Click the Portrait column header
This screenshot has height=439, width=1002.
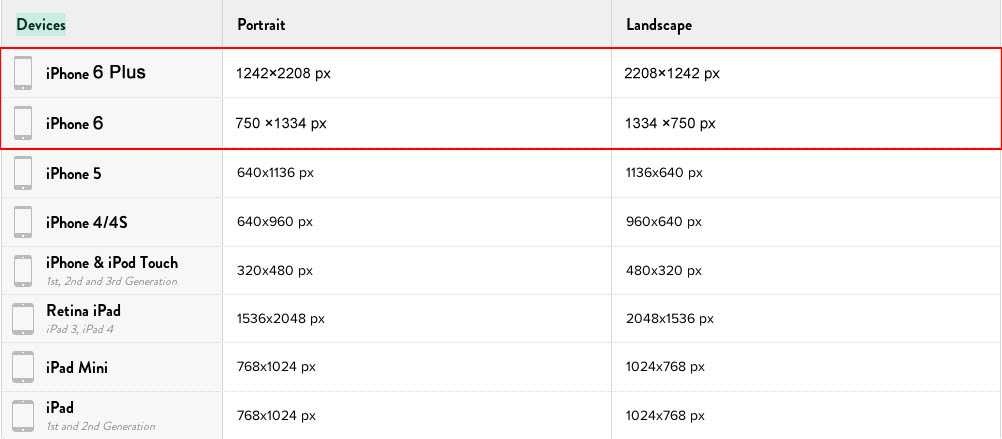[262, 24]
